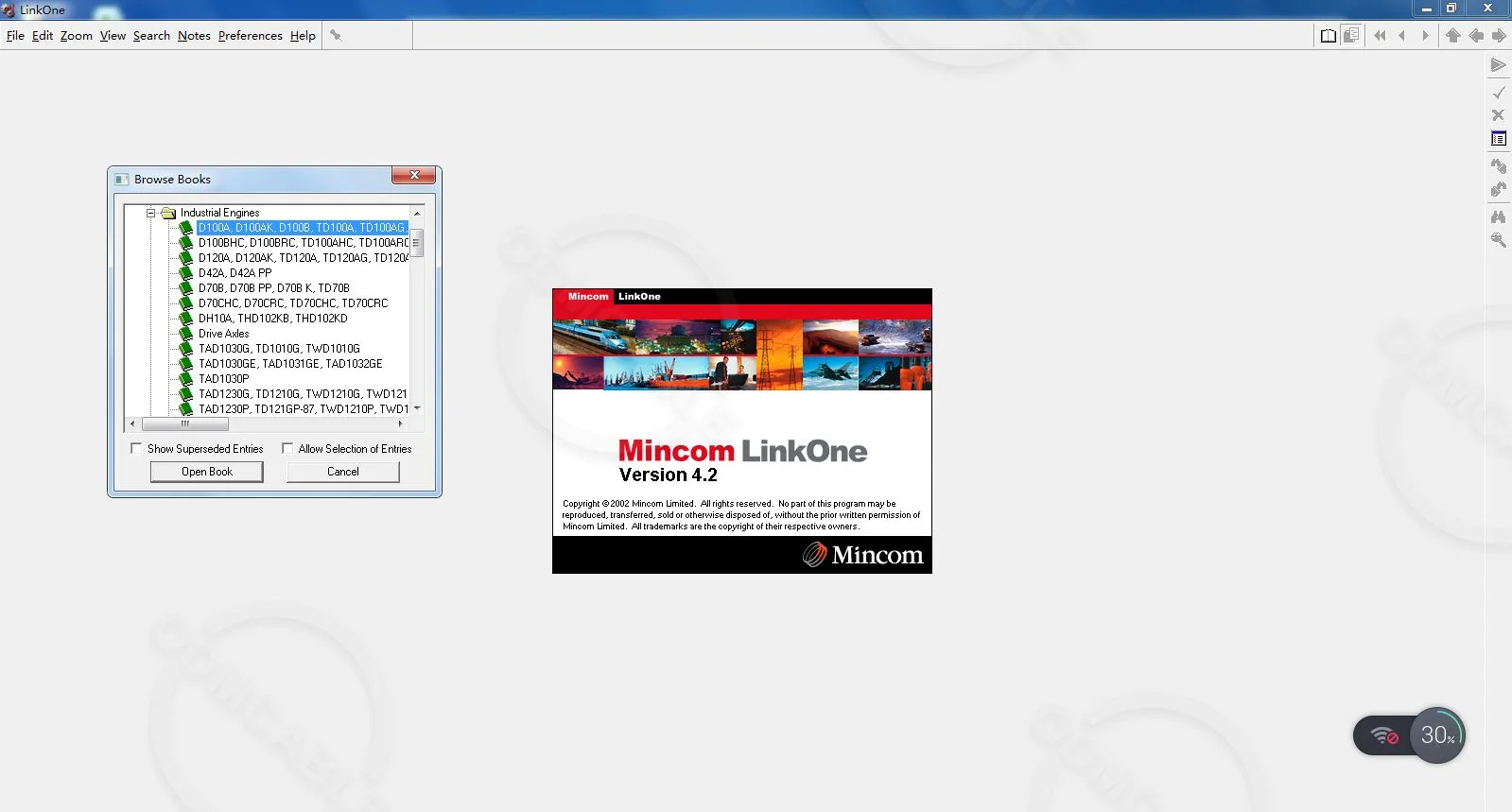This screenshot has width=1512, height=812.
Task: Click the pin icon beside Help menu
Action: coord(335,36)
